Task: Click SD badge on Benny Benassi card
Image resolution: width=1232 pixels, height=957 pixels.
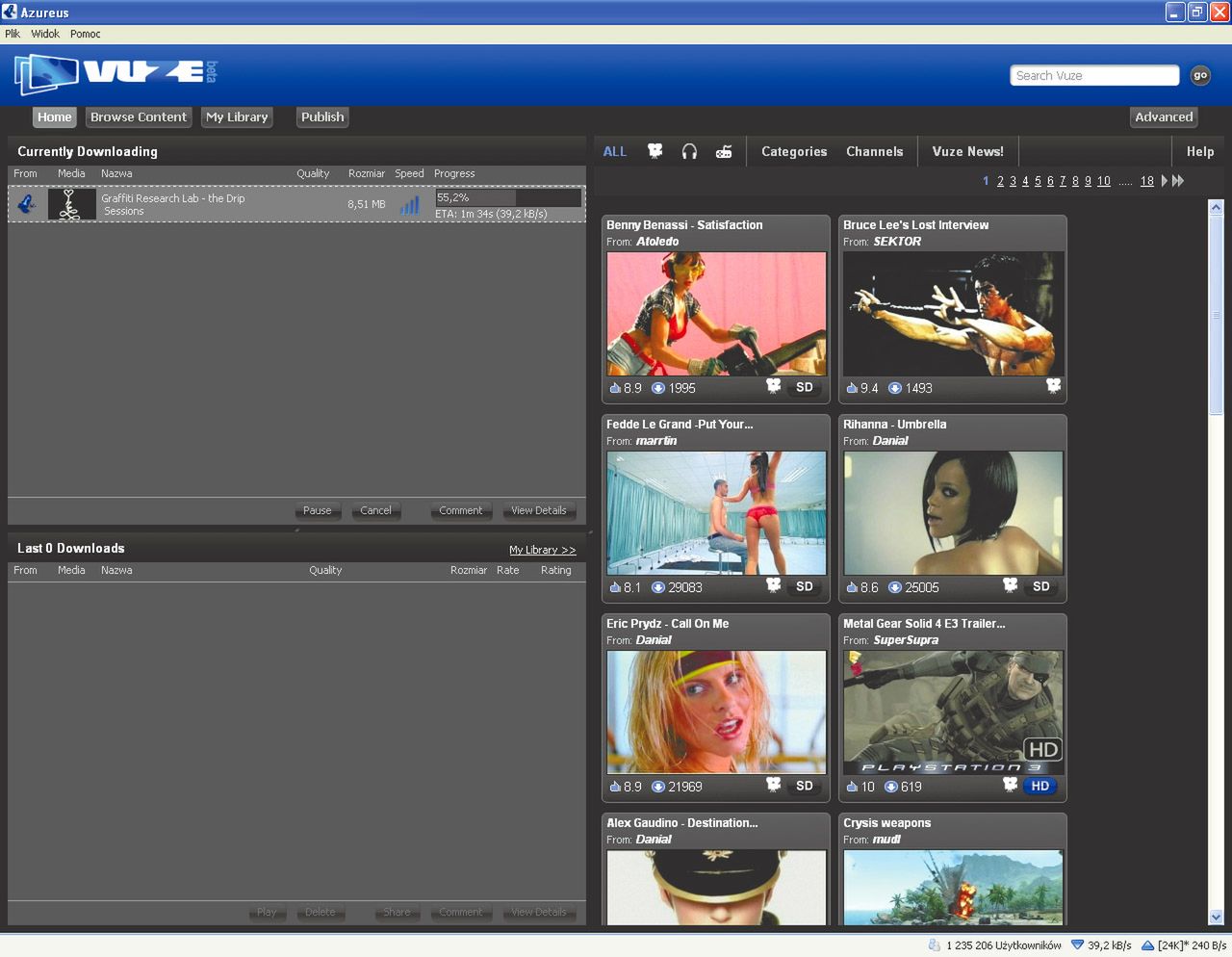Action: pos(805,387)
